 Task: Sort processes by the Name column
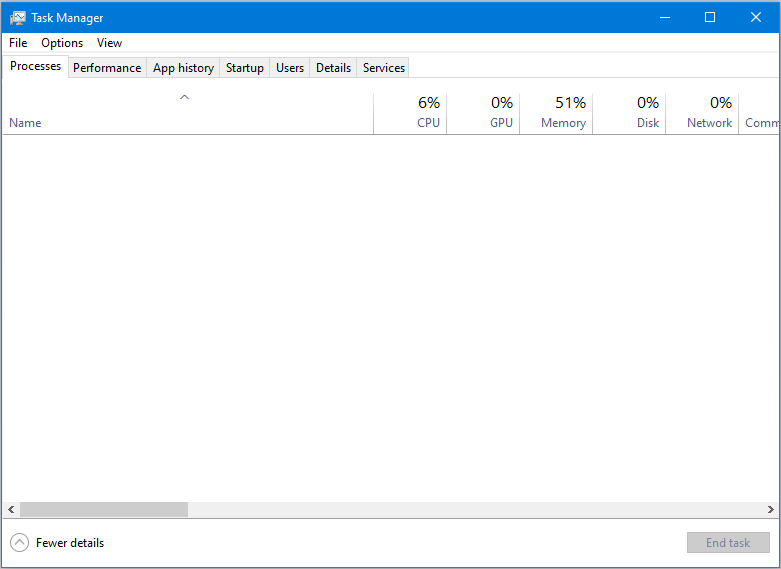click(x=188, y=114)
